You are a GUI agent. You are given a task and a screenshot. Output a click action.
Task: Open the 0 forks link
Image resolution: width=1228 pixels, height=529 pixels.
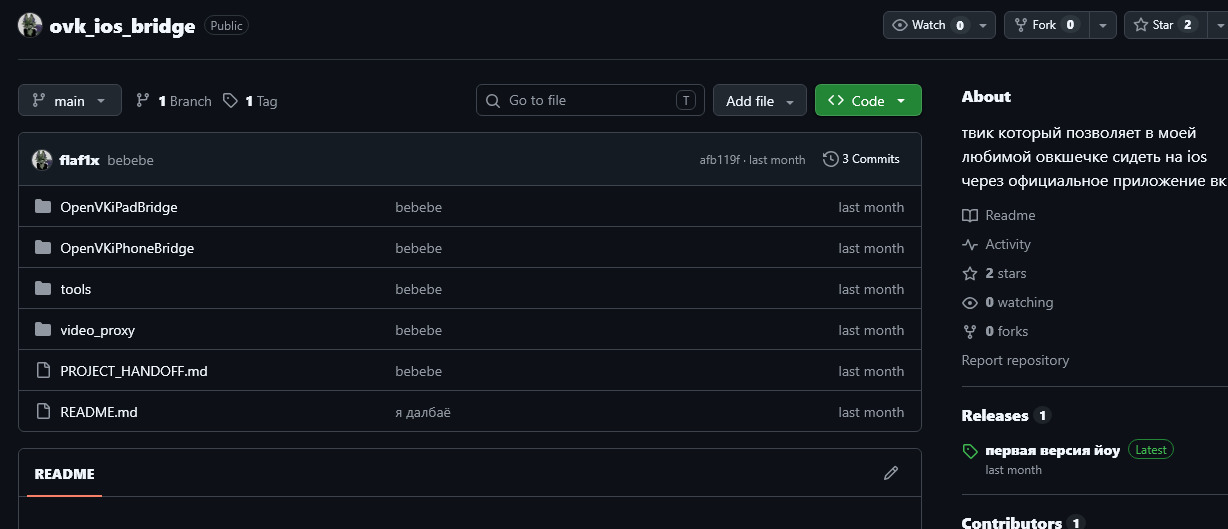[x=995, y=331]
